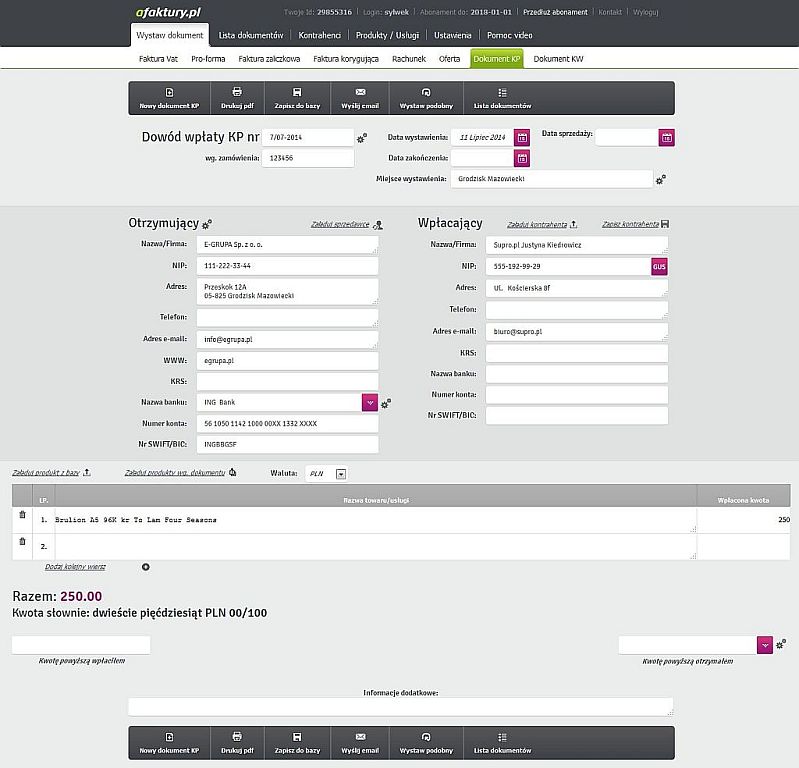This screenshot has height=768, width=799.
Task: Expand the Kwotę powyższą otrzymałem dropdown
Action: 765,645
